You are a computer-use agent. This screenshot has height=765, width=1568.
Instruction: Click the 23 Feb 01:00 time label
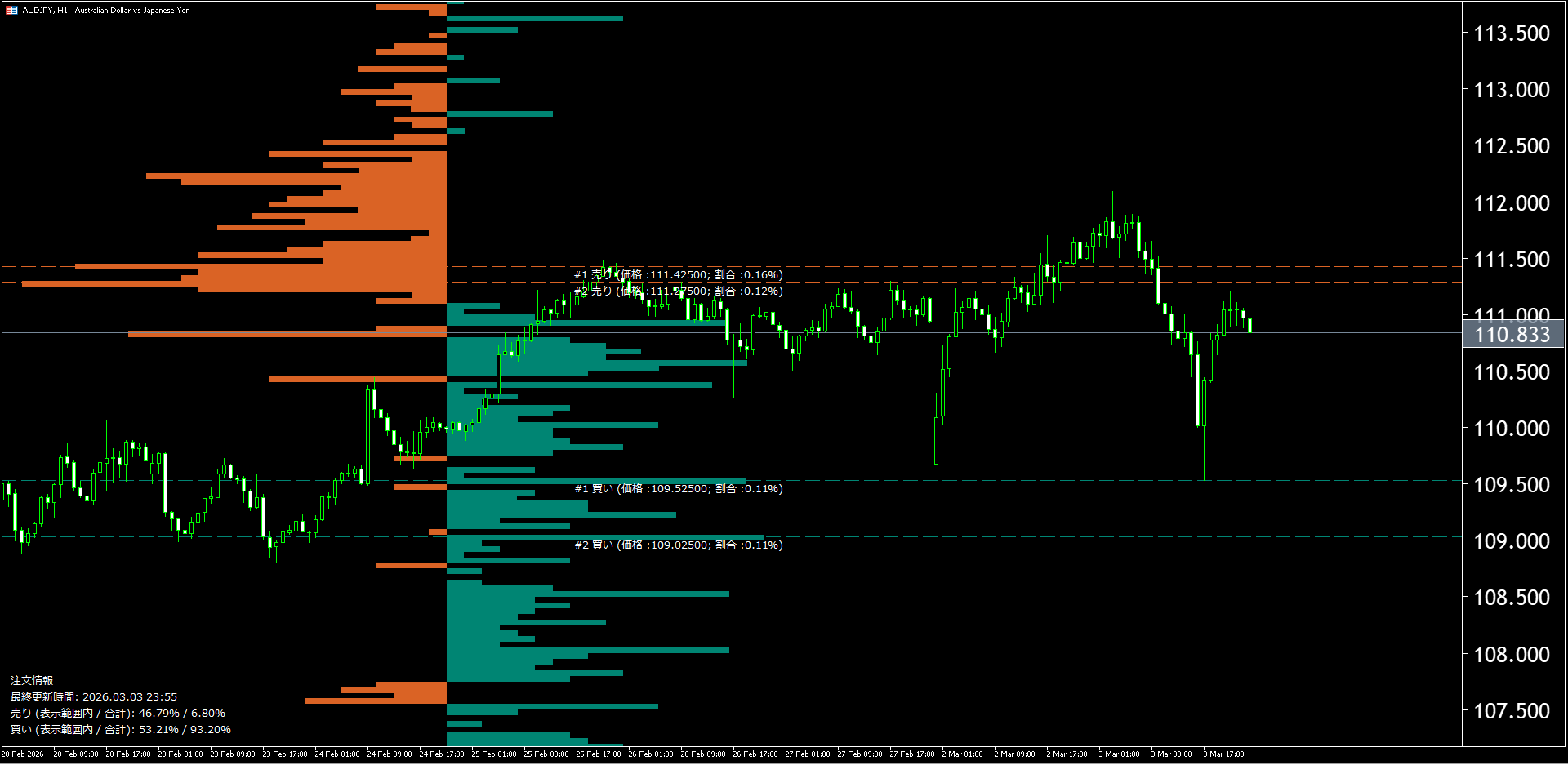(180, 754)
